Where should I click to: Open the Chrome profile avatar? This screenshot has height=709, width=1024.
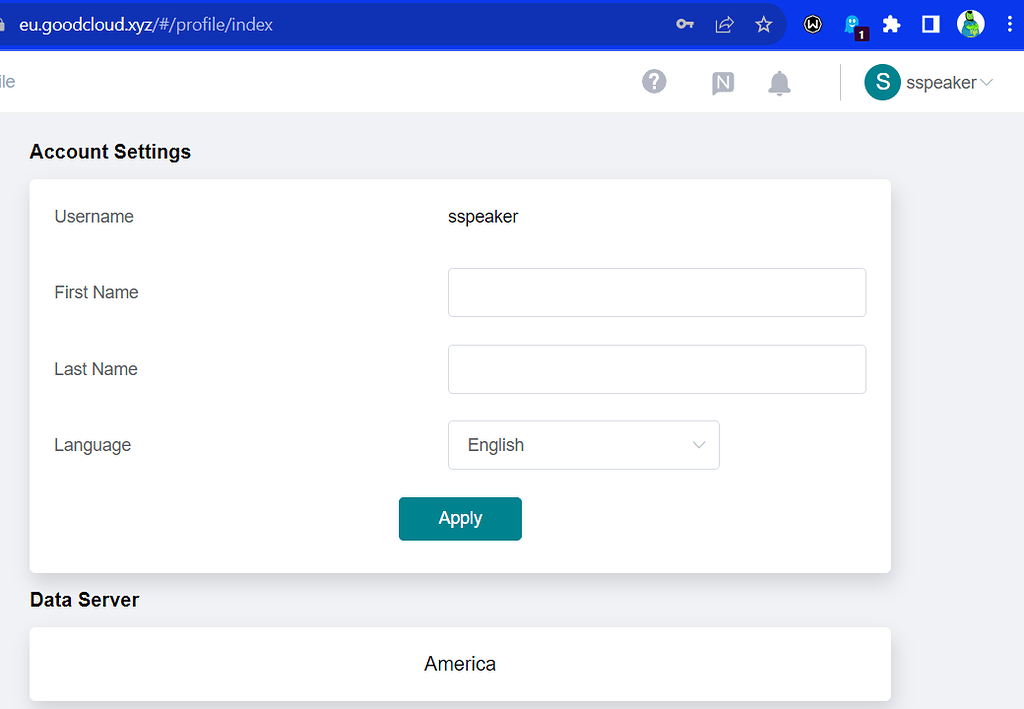click(970, 25)
